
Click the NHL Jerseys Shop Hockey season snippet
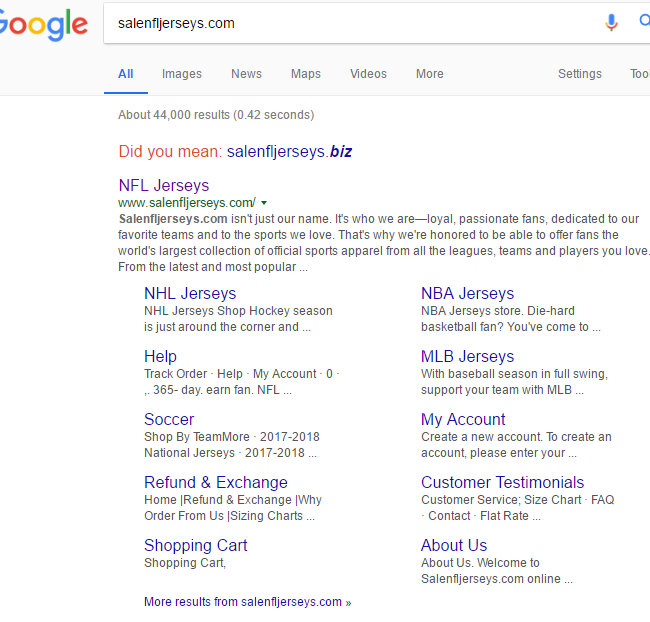pyautogui.click(x=238, y=319)
